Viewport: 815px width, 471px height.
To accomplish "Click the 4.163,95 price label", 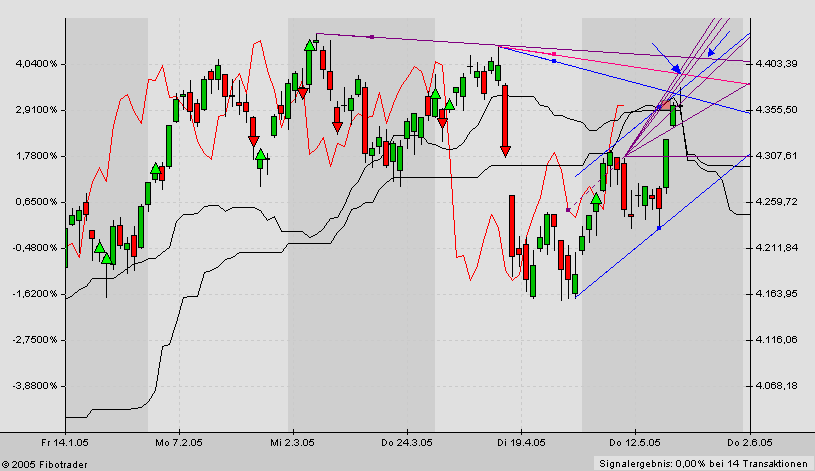I will coord(777,294).
